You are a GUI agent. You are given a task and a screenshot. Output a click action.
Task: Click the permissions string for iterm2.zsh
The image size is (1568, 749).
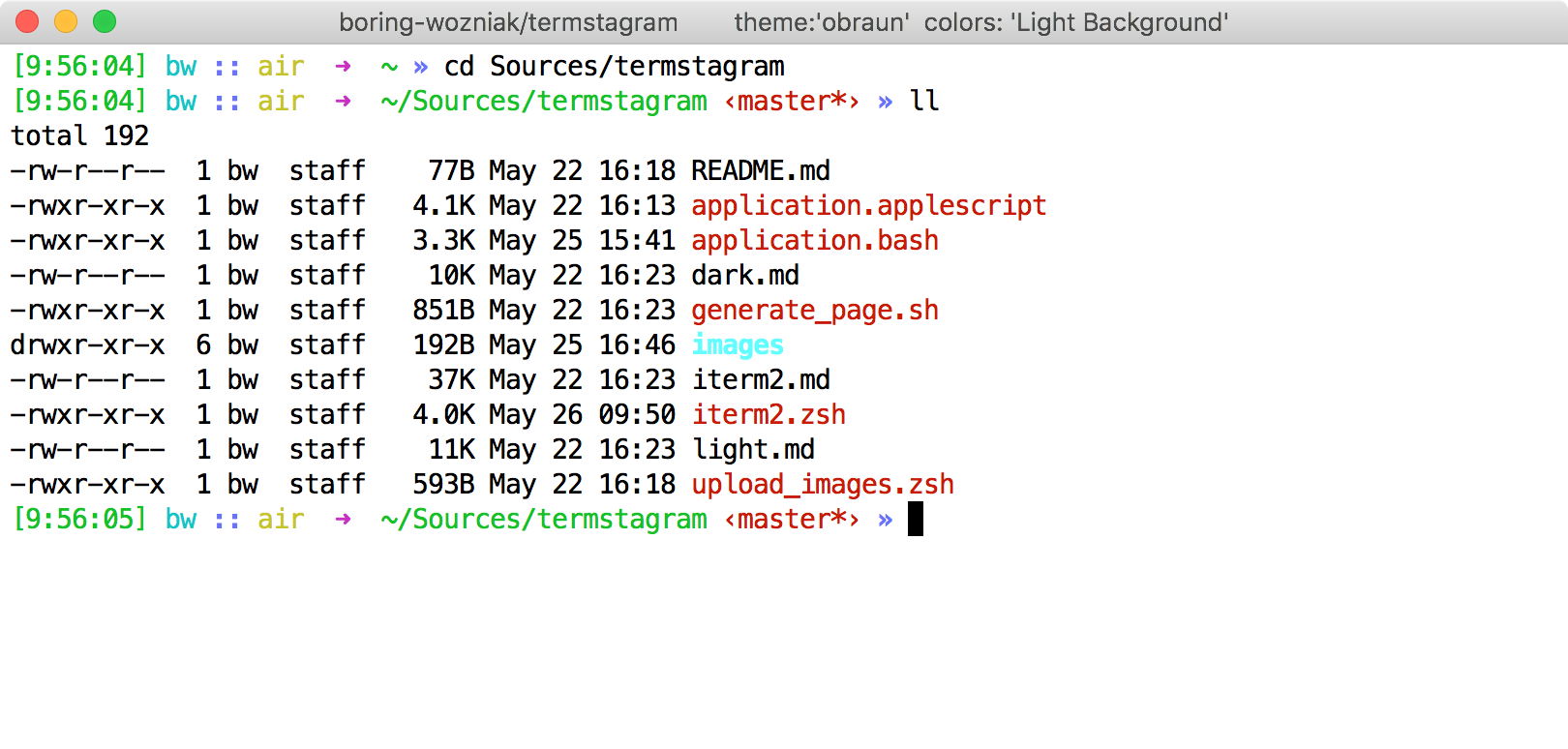(88, 414)
